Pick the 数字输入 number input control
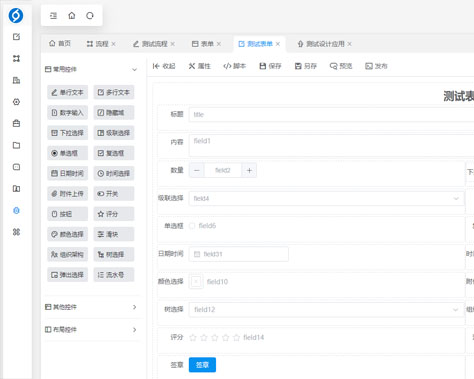 [68, 113]
